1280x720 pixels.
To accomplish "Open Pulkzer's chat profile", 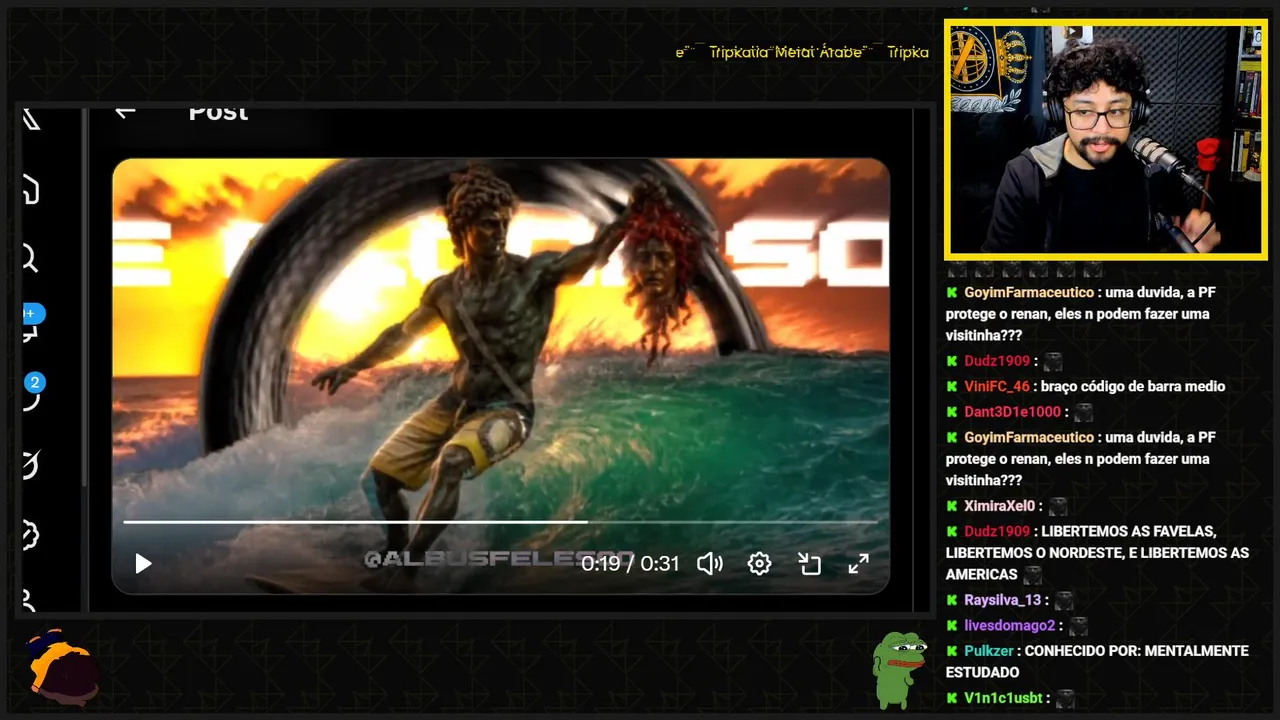I will click(x=990, y=650).
